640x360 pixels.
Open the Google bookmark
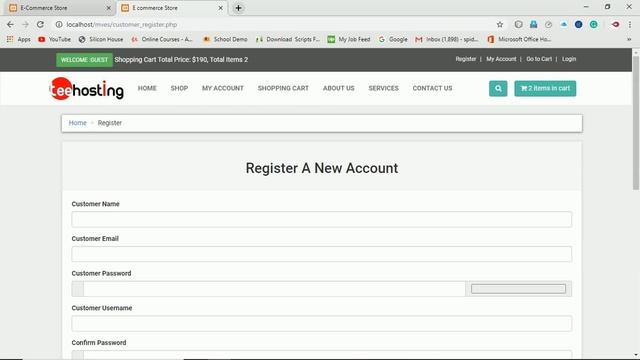point(393,39)
